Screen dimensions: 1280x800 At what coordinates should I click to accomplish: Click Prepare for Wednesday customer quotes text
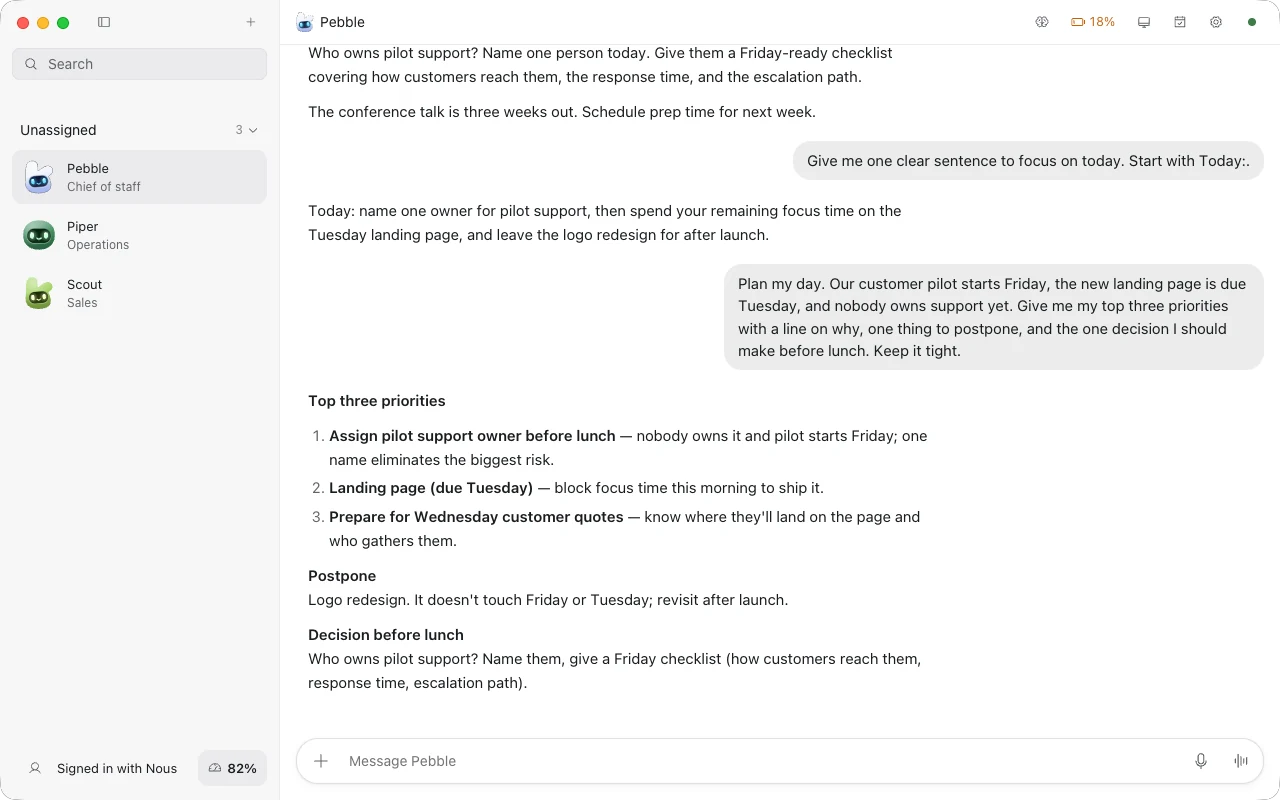pyautogui.click(x=476, y=517)
